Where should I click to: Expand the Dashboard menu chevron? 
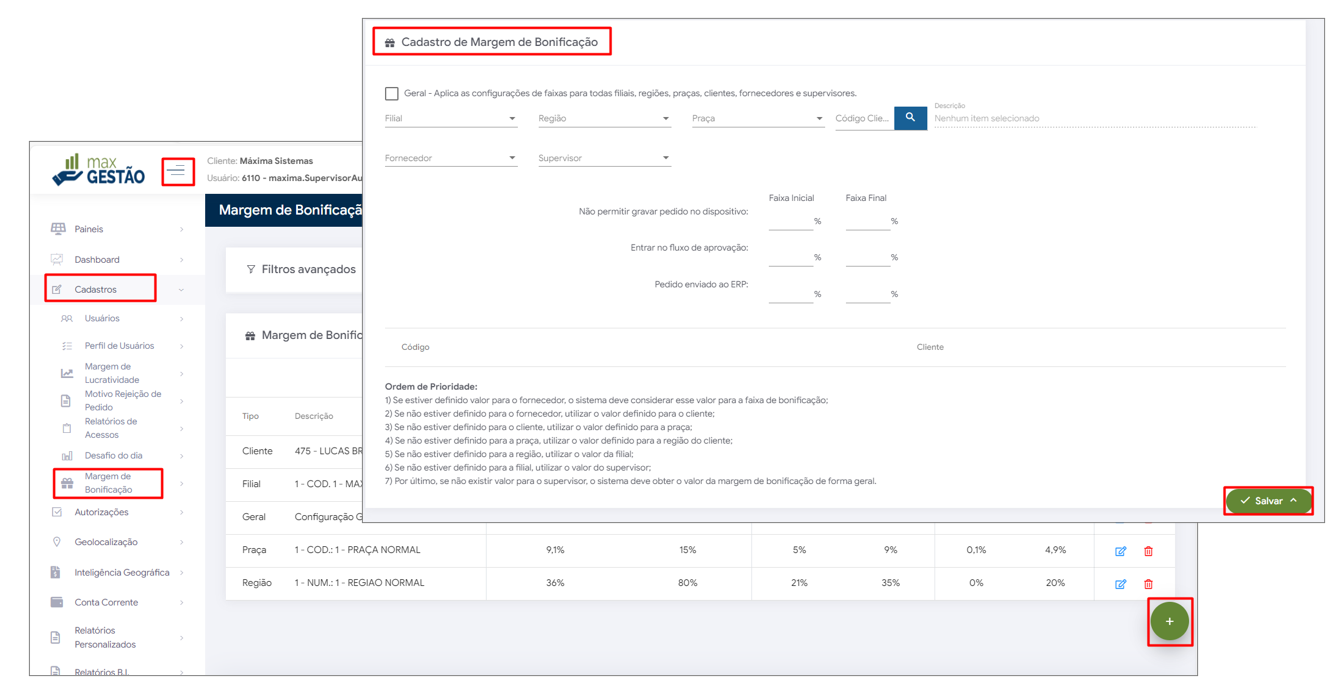[181, 260]
